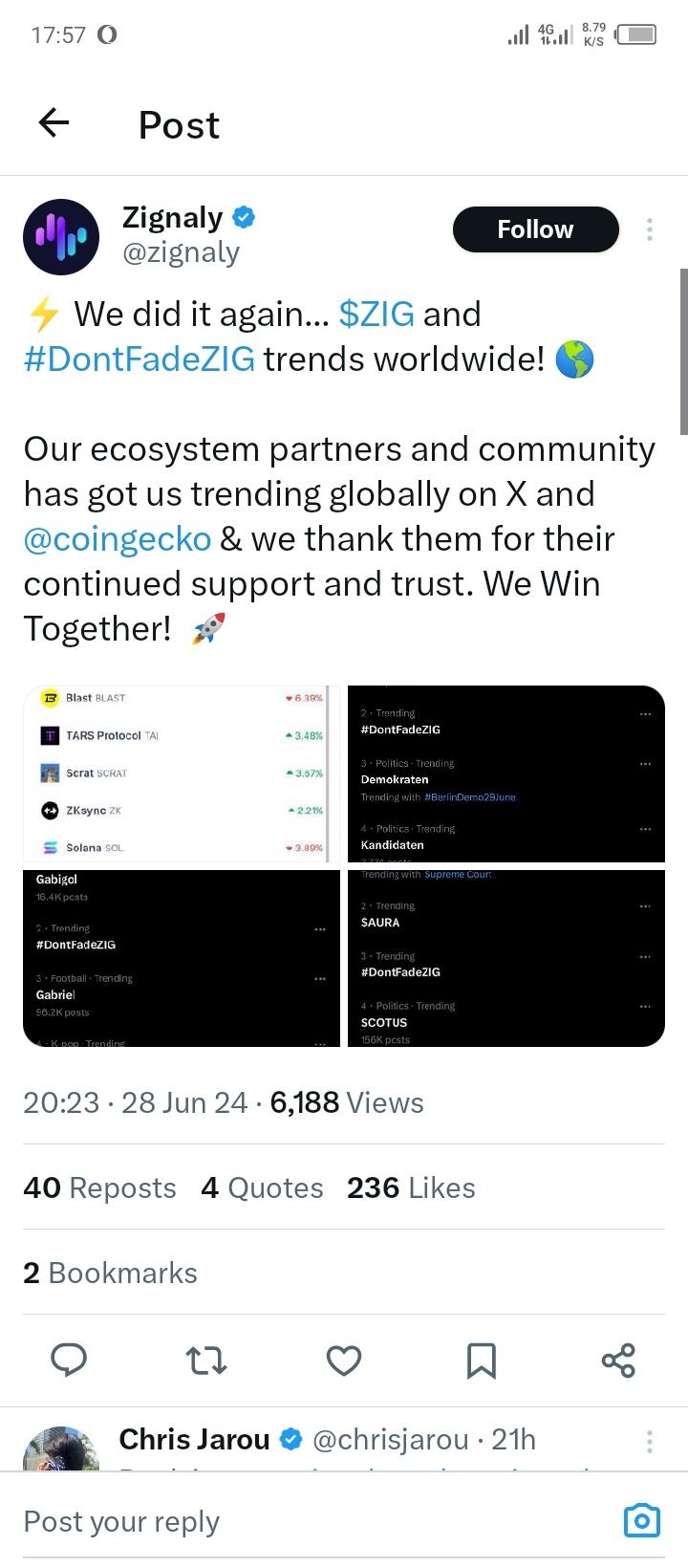Open the @coingecko mention
688x1568 pixels.
click(x=118, y=539)
